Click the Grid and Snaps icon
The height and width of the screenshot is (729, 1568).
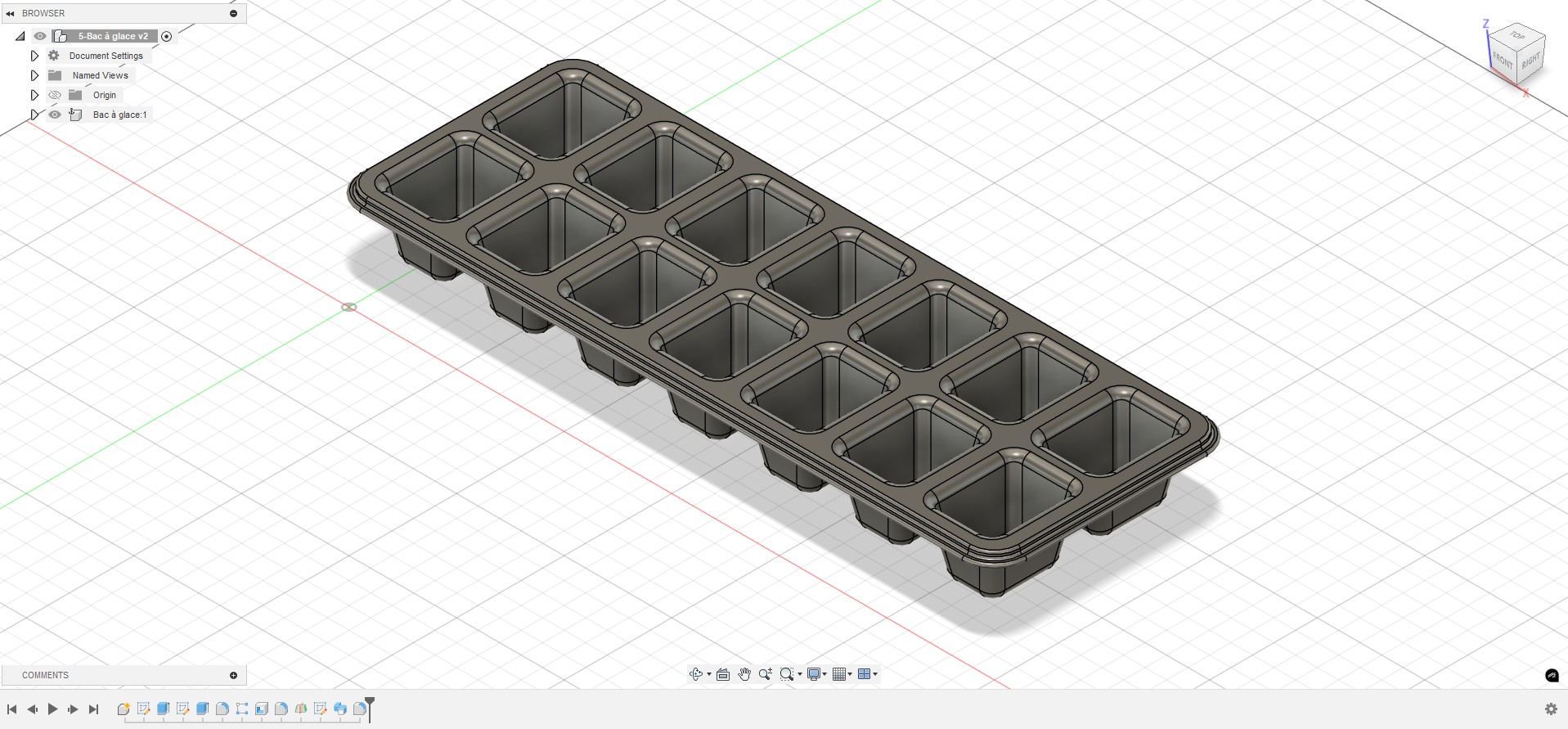pyautogui.click(x=839, y=674)
